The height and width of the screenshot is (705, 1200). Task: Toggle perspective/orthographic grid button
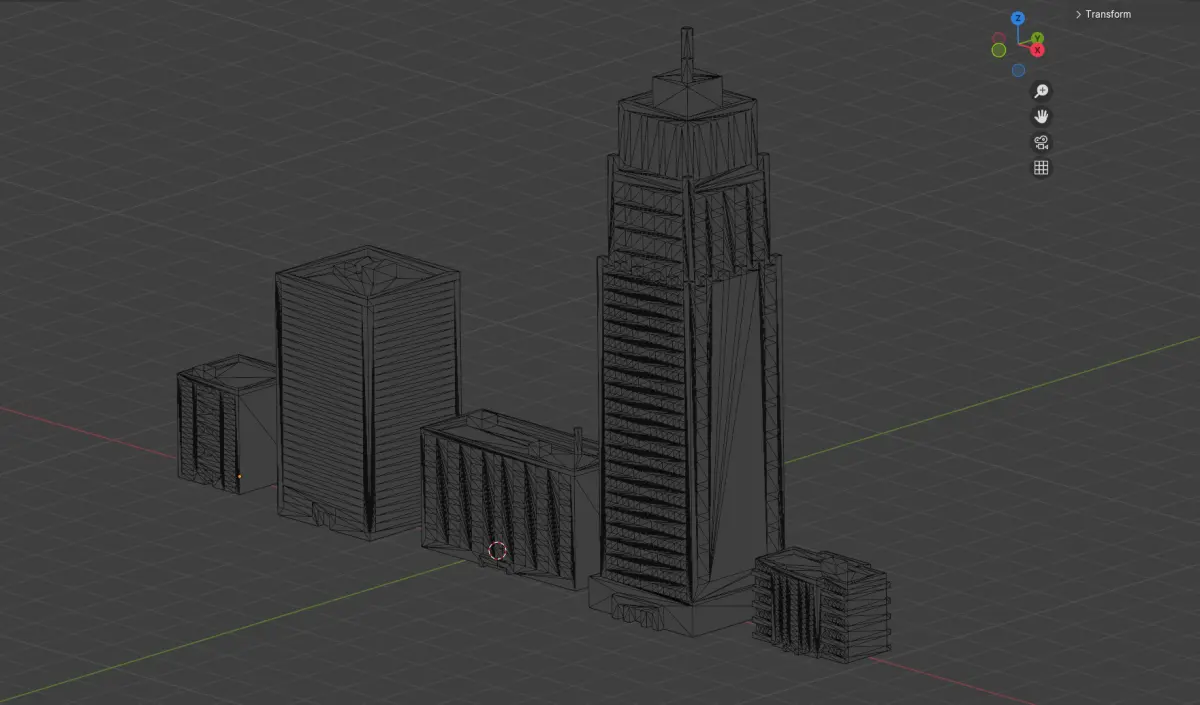tap(1041, 168)
